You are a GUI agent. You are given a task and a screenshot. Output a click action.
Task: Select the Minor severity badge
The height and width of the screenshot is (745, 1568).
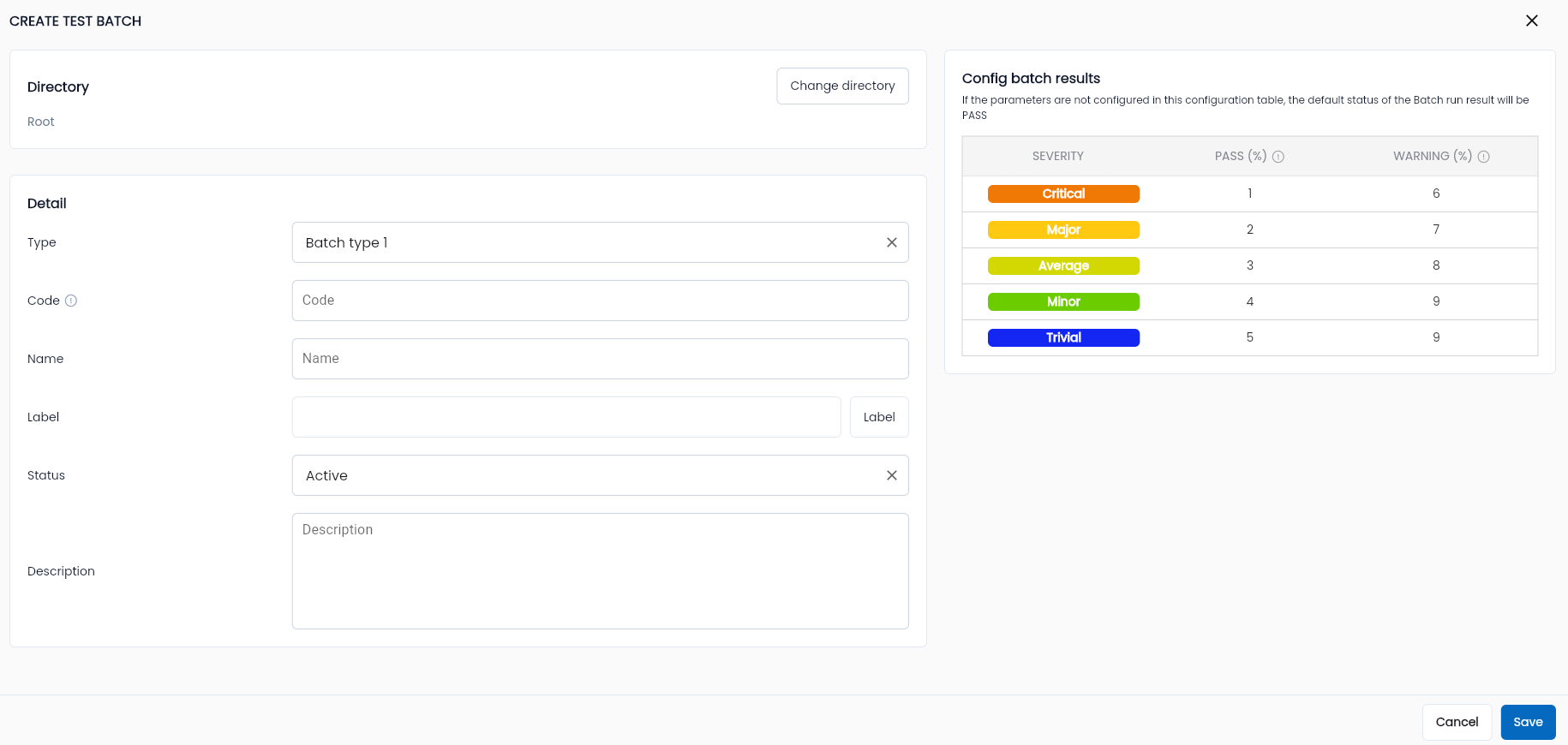tap(1063, 302)
